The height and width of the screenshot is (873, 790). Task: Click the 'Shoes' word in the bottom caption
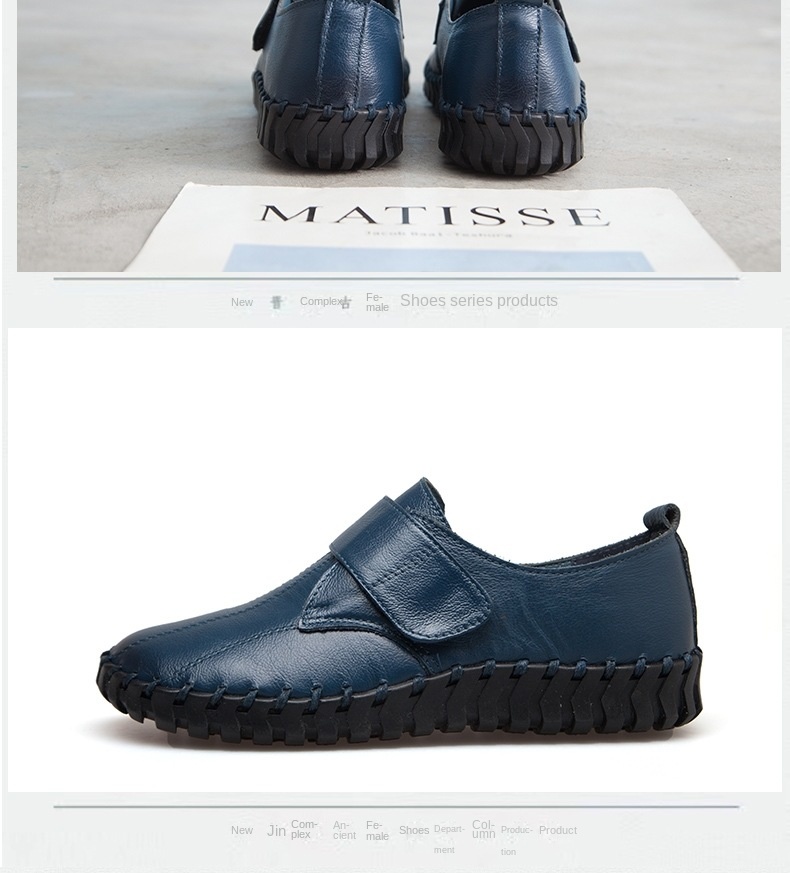tap(414, 830)
